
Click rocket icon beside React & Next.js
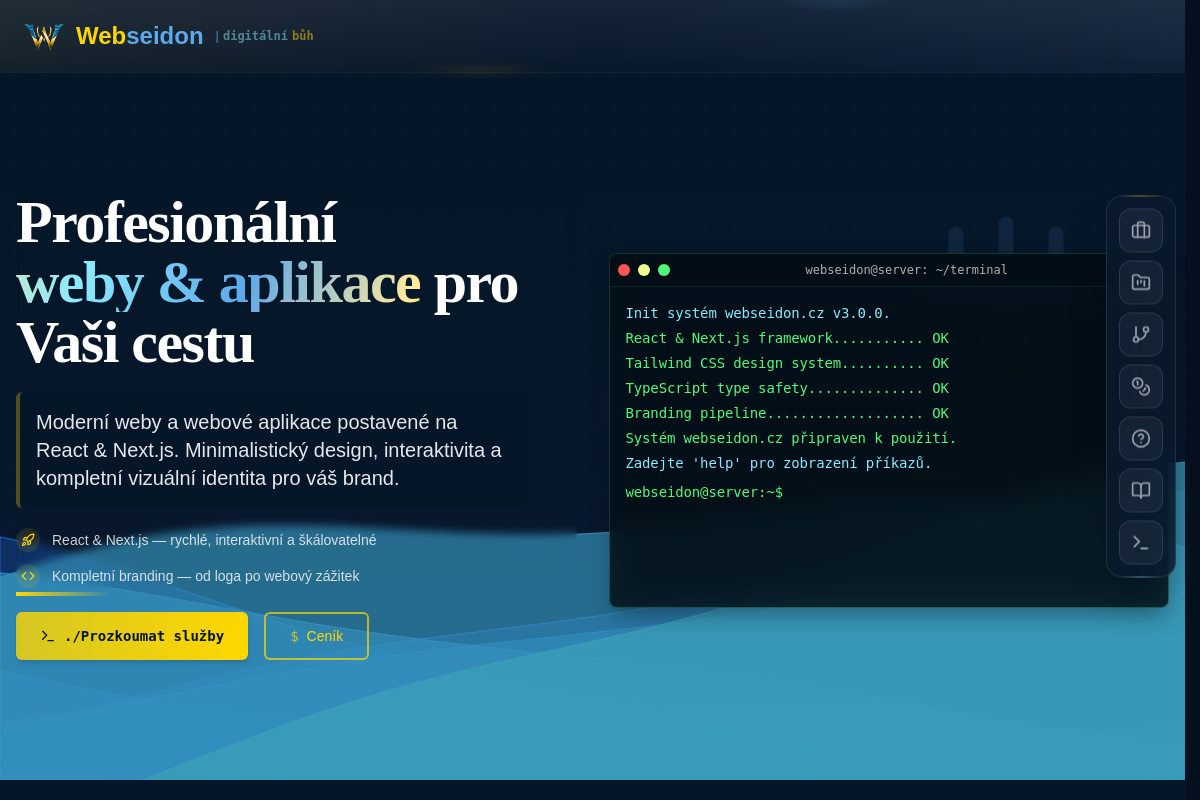(x=28, y=540)
